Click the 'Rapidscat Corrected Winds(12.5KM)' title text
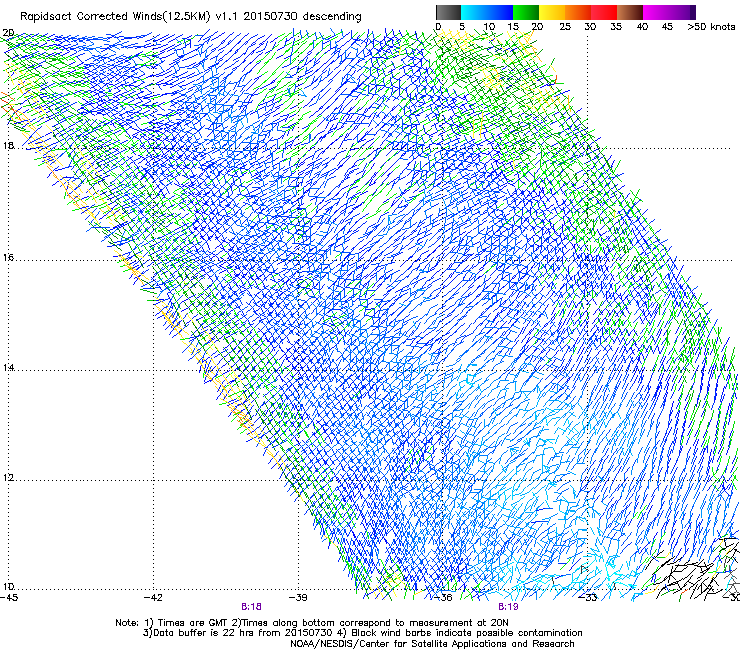The width and height of the screenshot is (740, 650). pyautogui.click(x=115, y=17)
